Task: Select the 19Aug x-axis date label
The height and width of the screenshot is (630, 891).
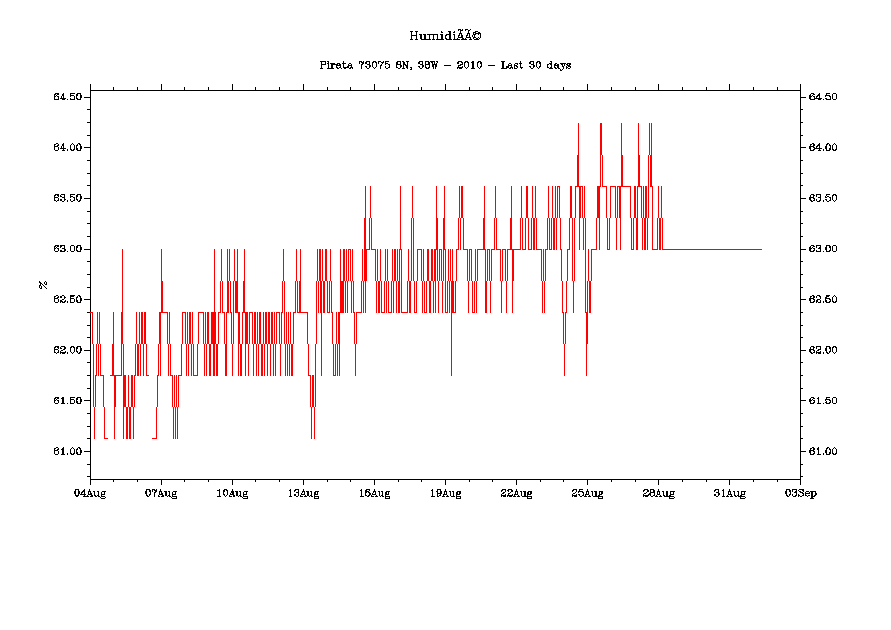Action: pos(445,492)
